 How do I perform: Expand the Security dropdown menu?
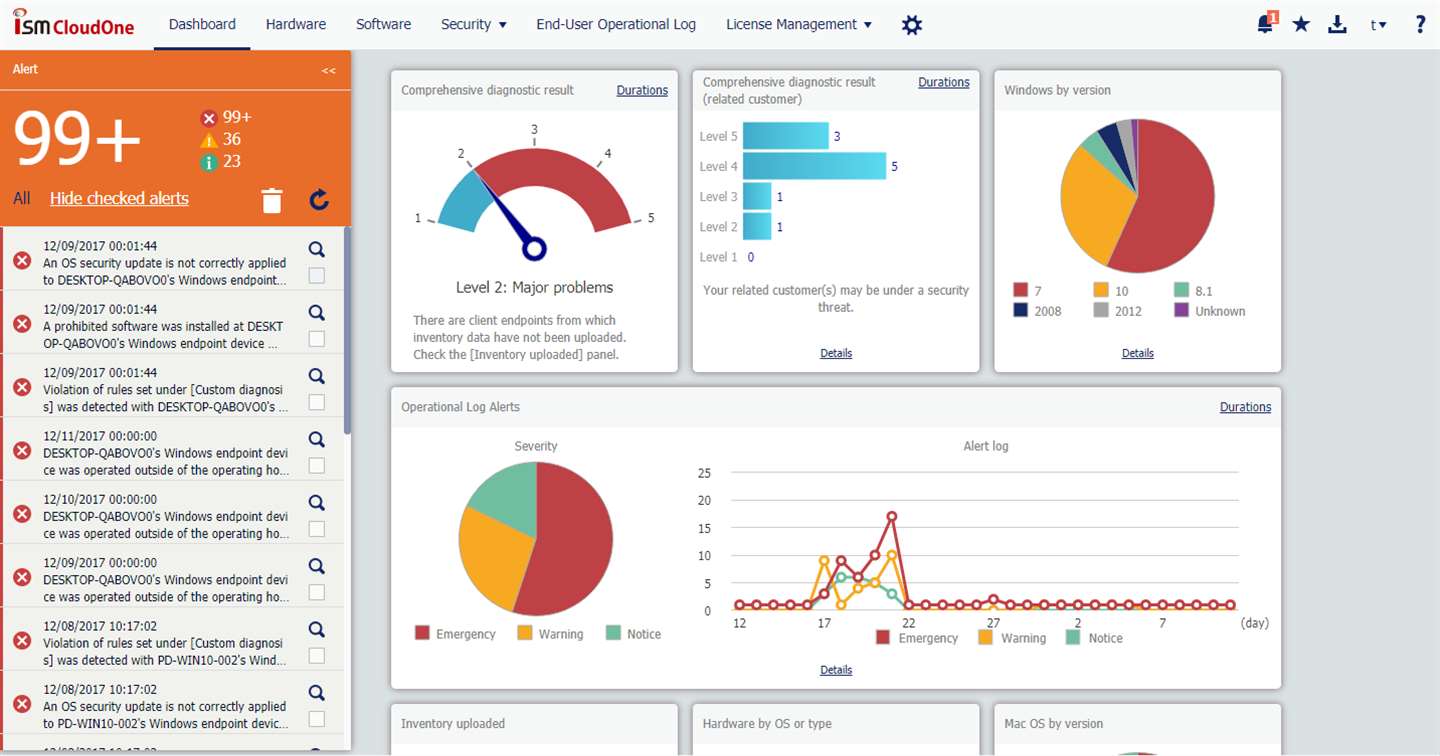pyautogui.click(x=474, y=24)
